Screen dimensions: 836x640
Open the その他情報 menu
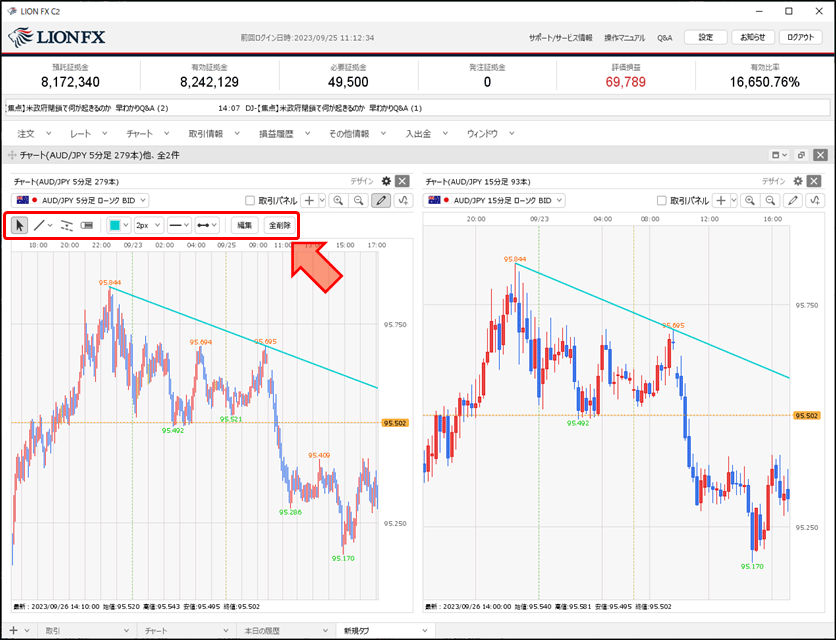tap(357, 133)
